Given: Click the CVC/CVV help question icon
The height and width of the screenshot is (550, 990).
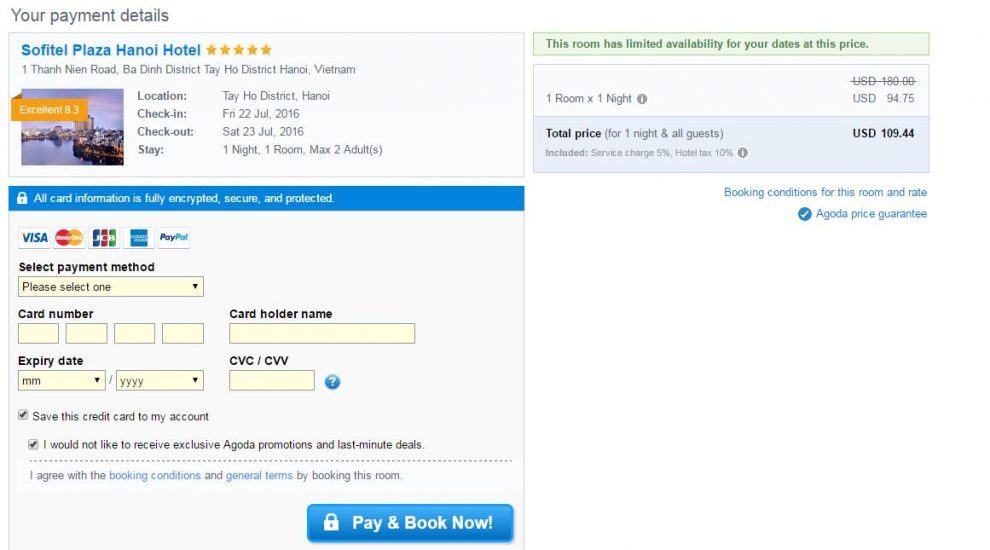Looking at the screenshot, I should [x=333, y=381].
